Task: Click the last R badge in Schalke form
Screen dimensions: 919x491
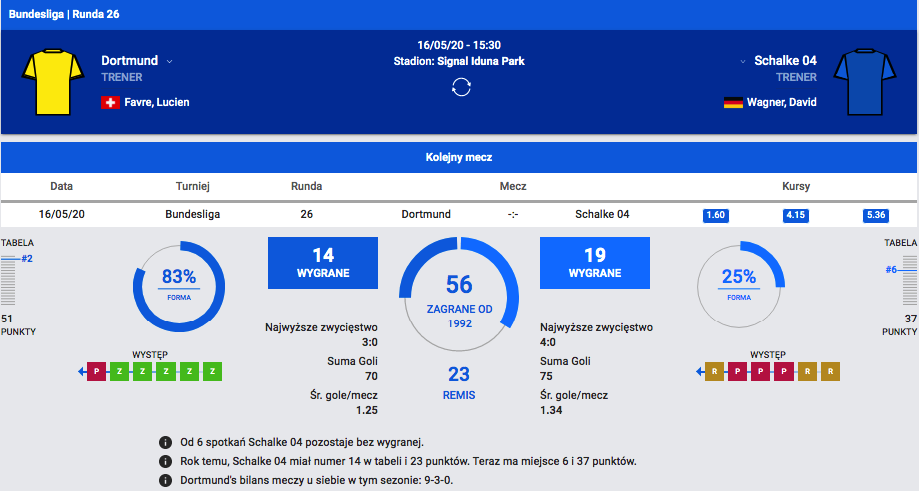Action: 830,371
